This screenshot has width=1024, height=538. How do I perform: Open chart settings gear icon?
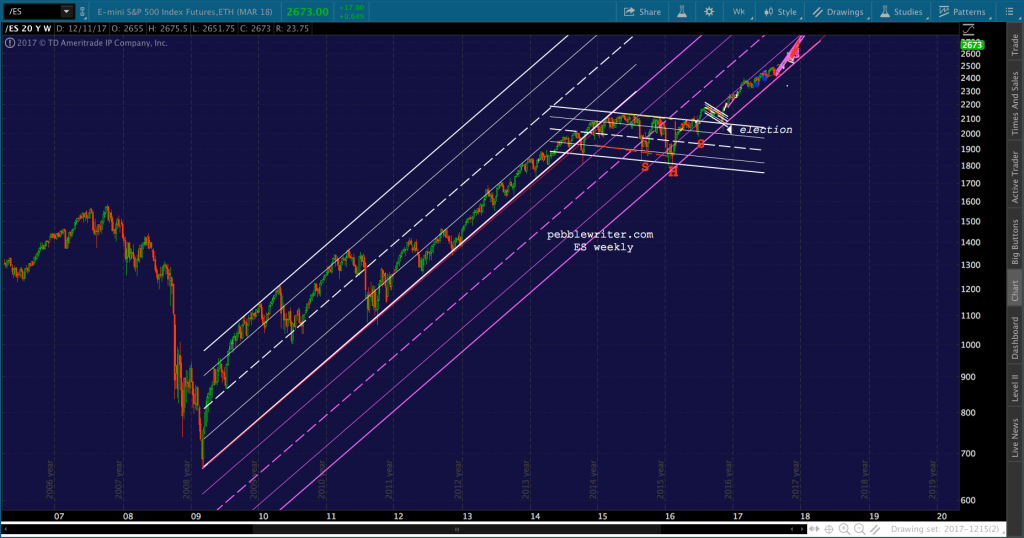[709, 12]
